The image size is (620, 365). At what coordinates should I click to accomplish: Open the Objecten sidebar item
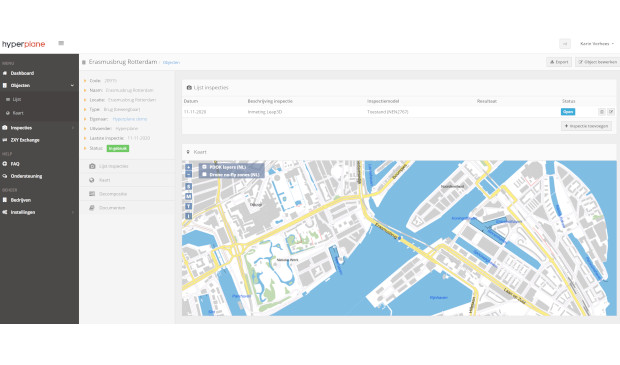pyautogui.click(x=20, y=85)
